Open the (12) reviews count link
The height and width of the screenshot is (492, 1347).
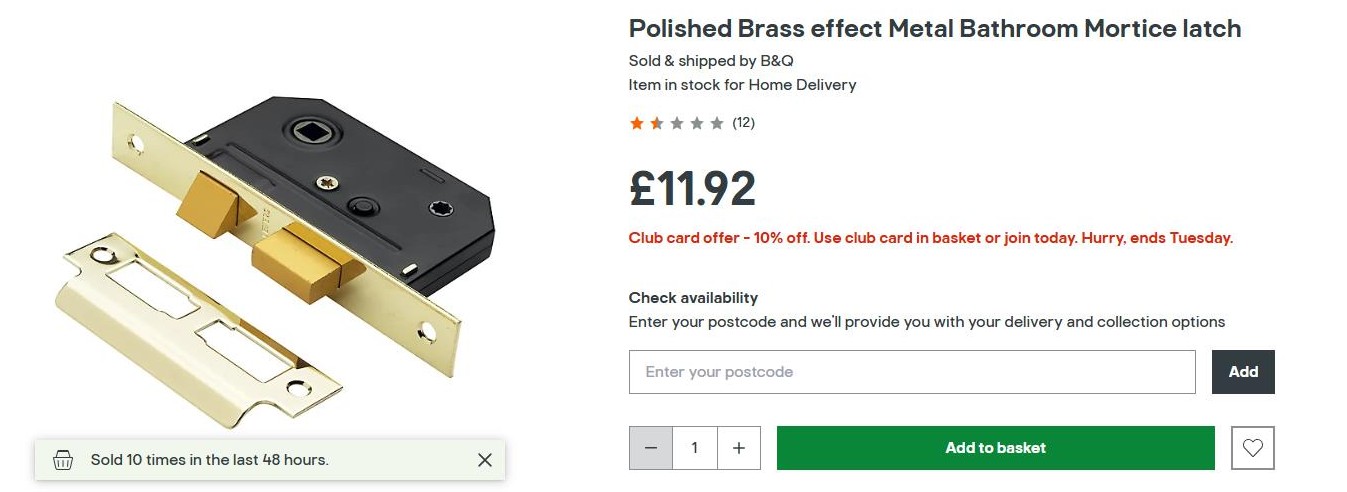(x=743, y=123)
